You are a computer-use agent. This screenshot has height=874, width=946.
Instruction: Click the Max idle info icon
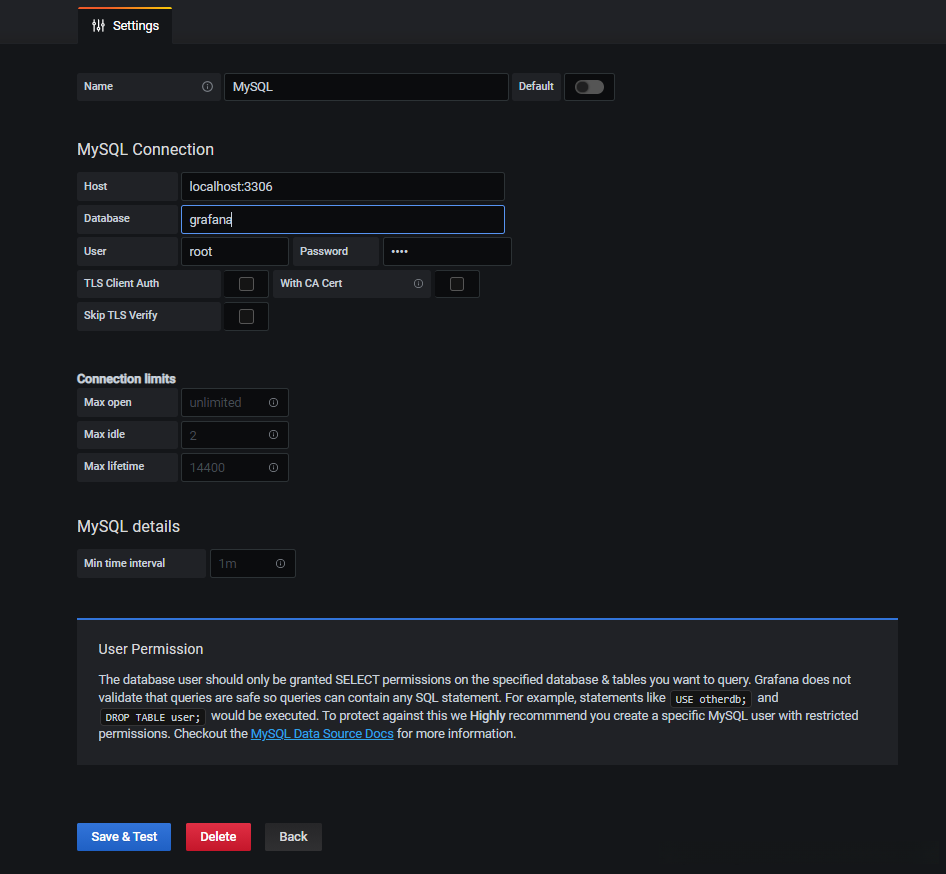[273, 434]
